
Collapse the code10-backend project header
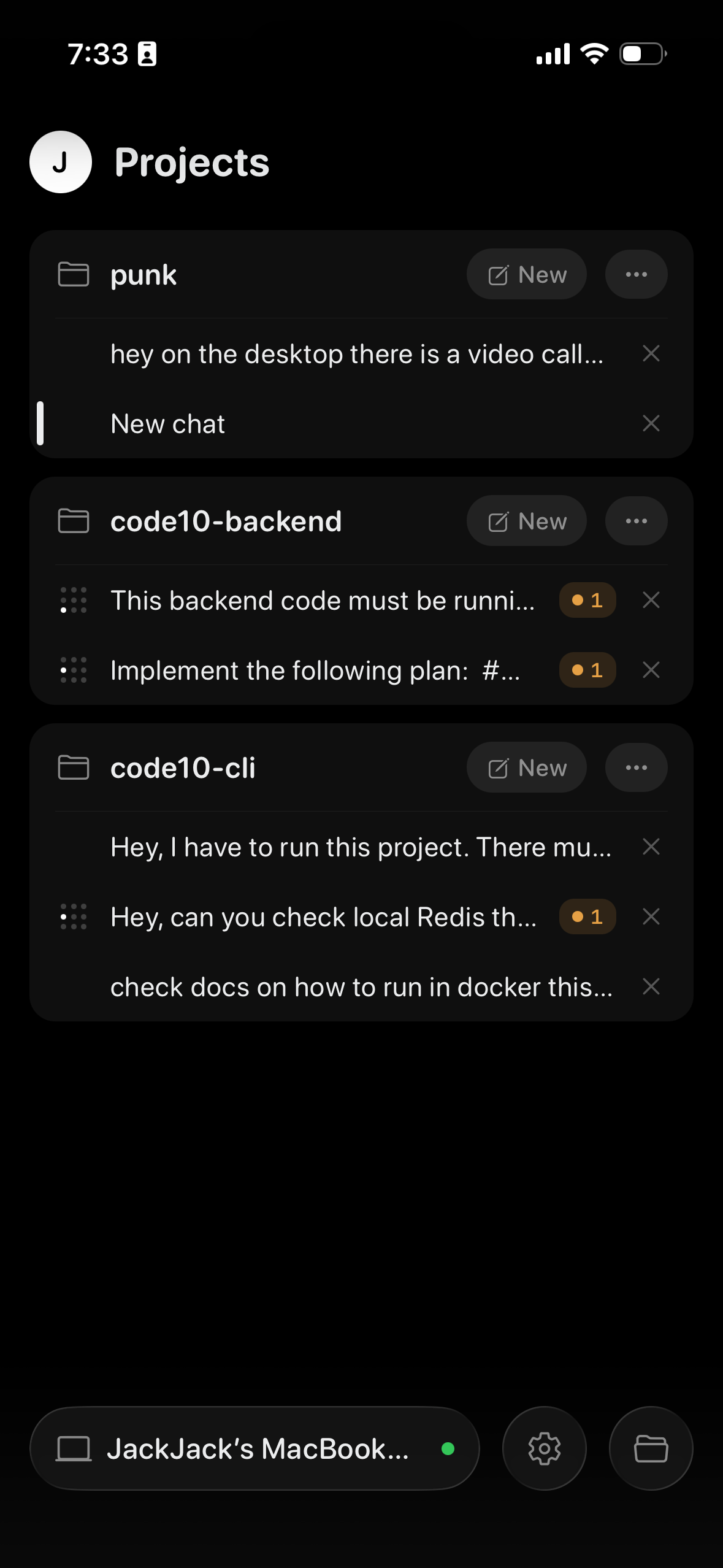pos(226,521)
